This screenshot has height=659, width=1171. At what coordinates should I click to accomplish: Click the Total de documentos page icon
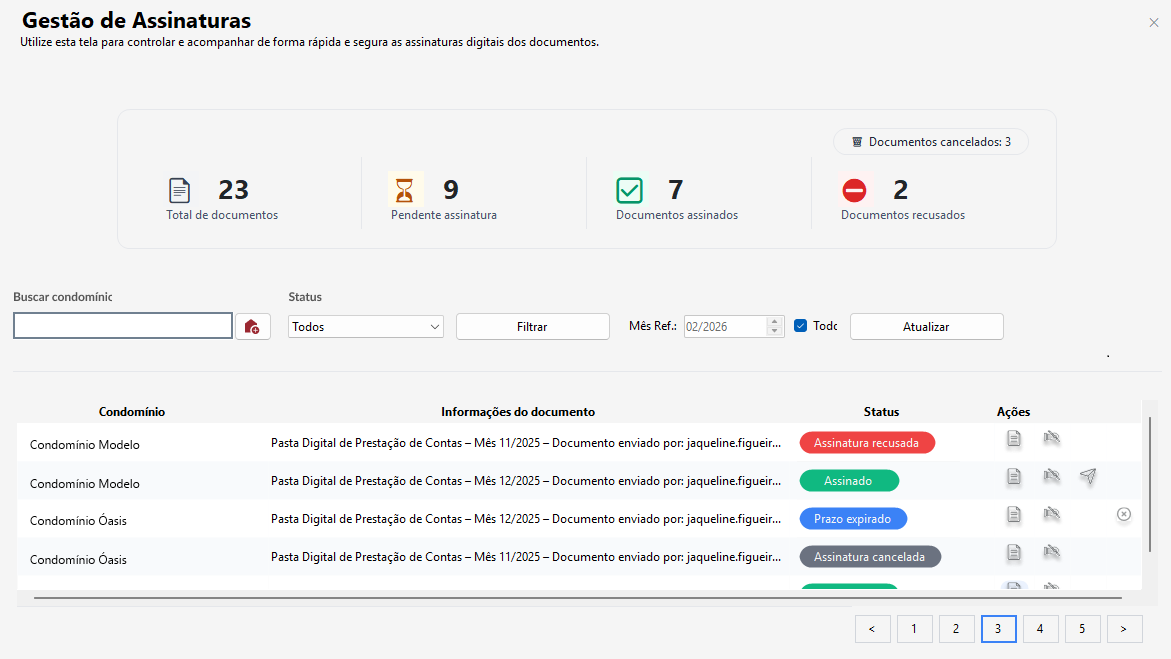point(179,191)
